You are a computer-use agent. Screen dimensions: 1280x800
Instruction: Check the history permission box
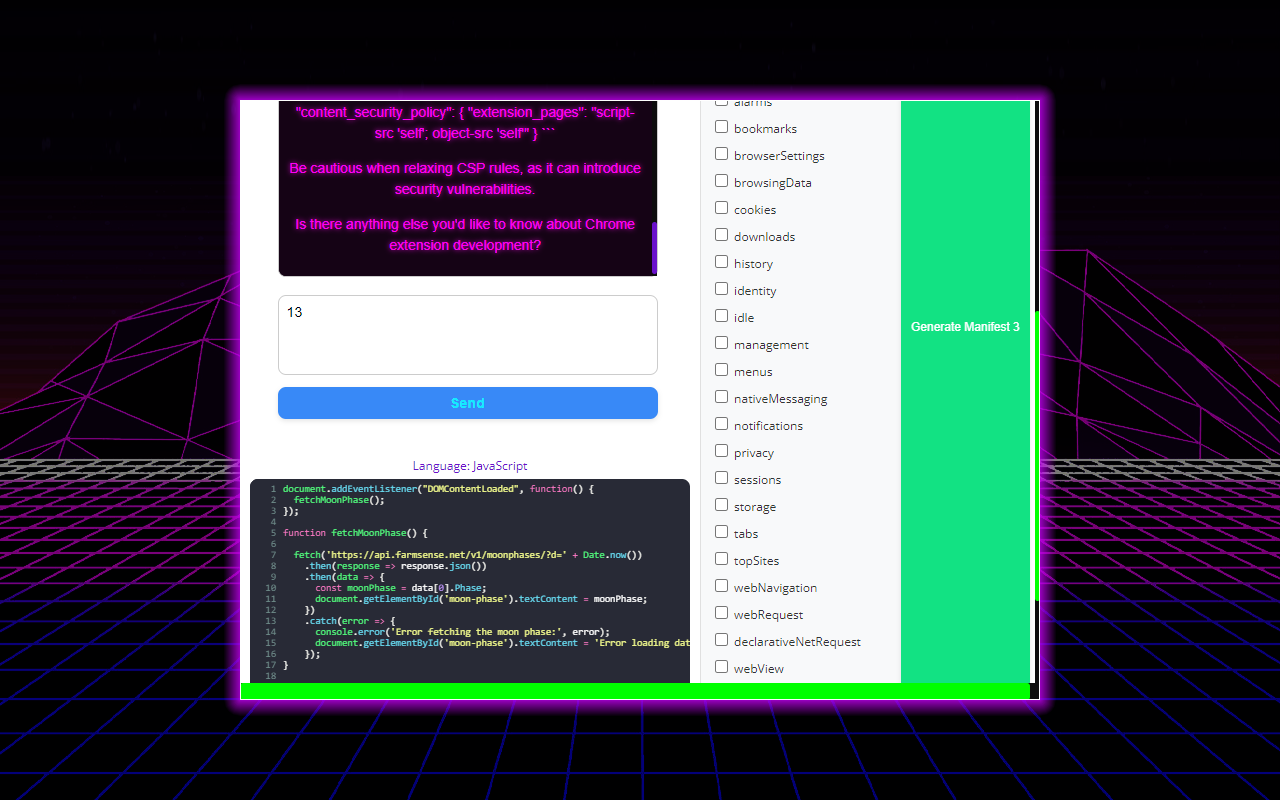(x=721, y=262)
